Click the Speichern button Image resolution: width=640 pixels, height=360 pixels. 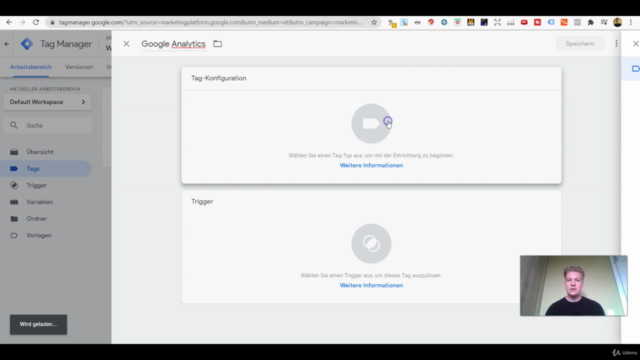coord(580,44)
